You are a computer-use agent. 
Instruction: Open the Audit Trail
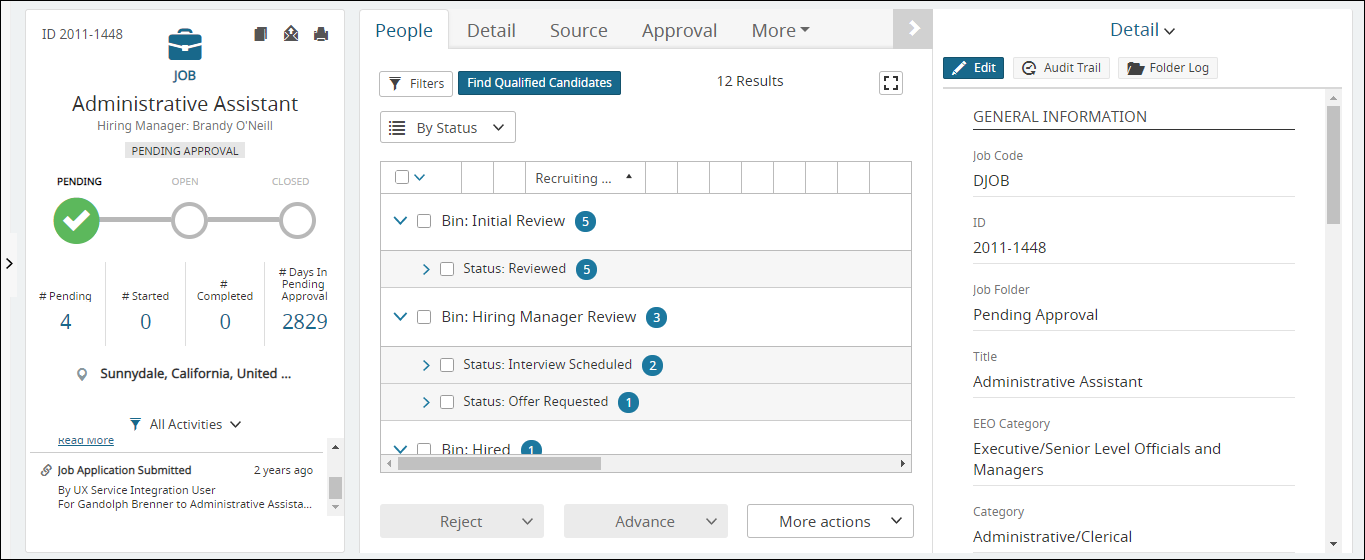1061,68
